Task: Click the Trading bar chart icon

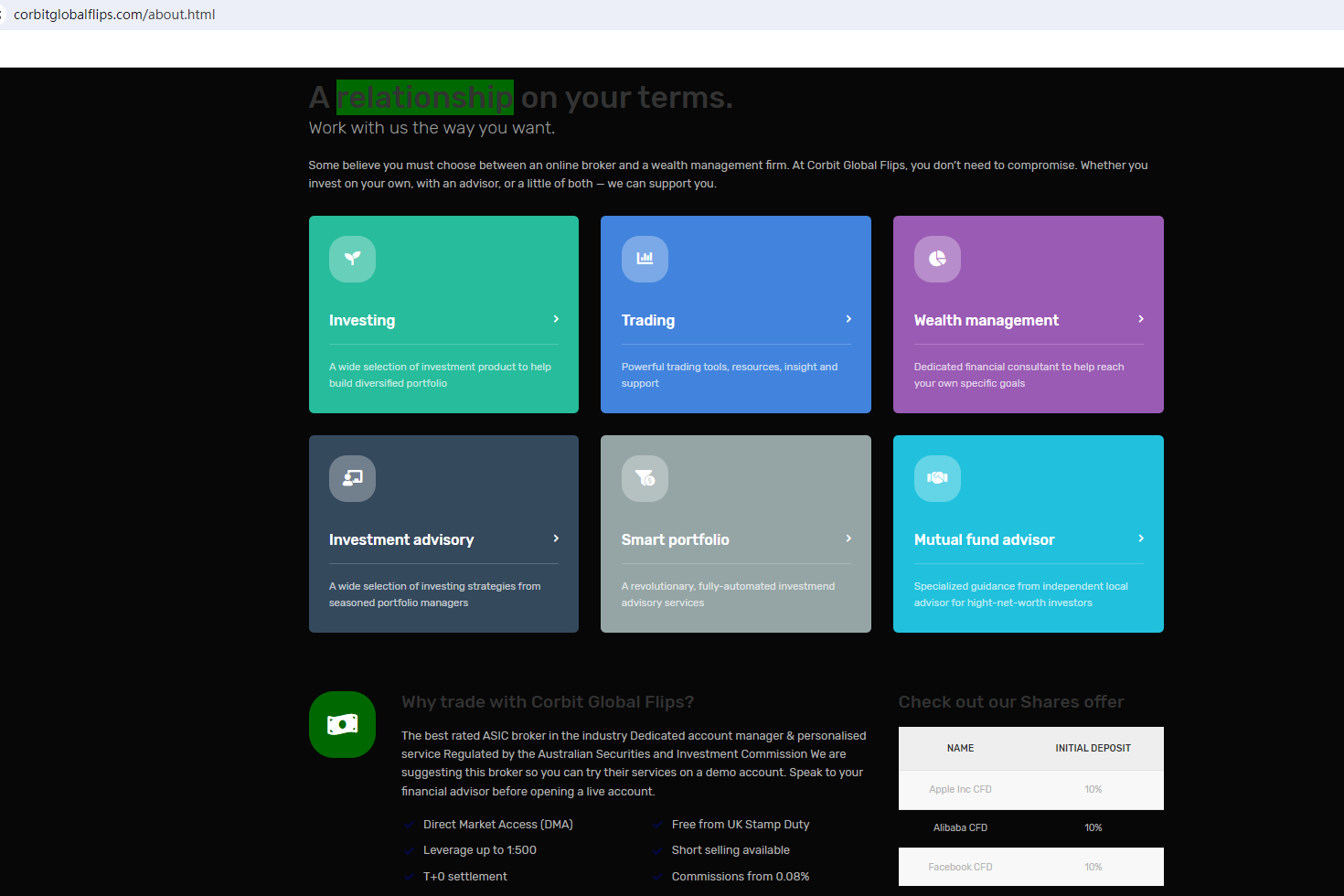Action: coord(645,259)
